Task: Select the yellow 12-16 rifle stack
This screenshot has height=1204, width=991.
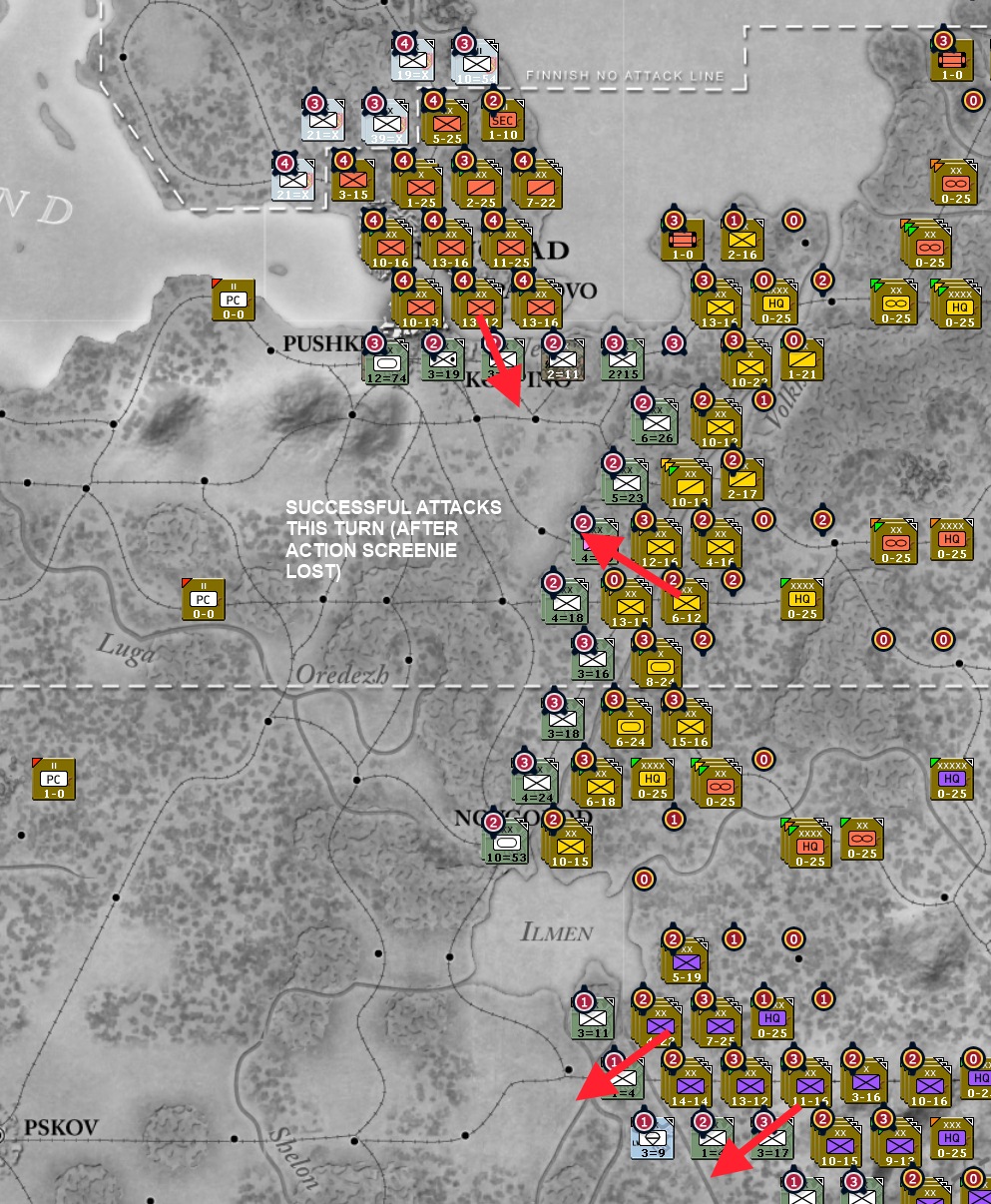Action: point(658,542)
